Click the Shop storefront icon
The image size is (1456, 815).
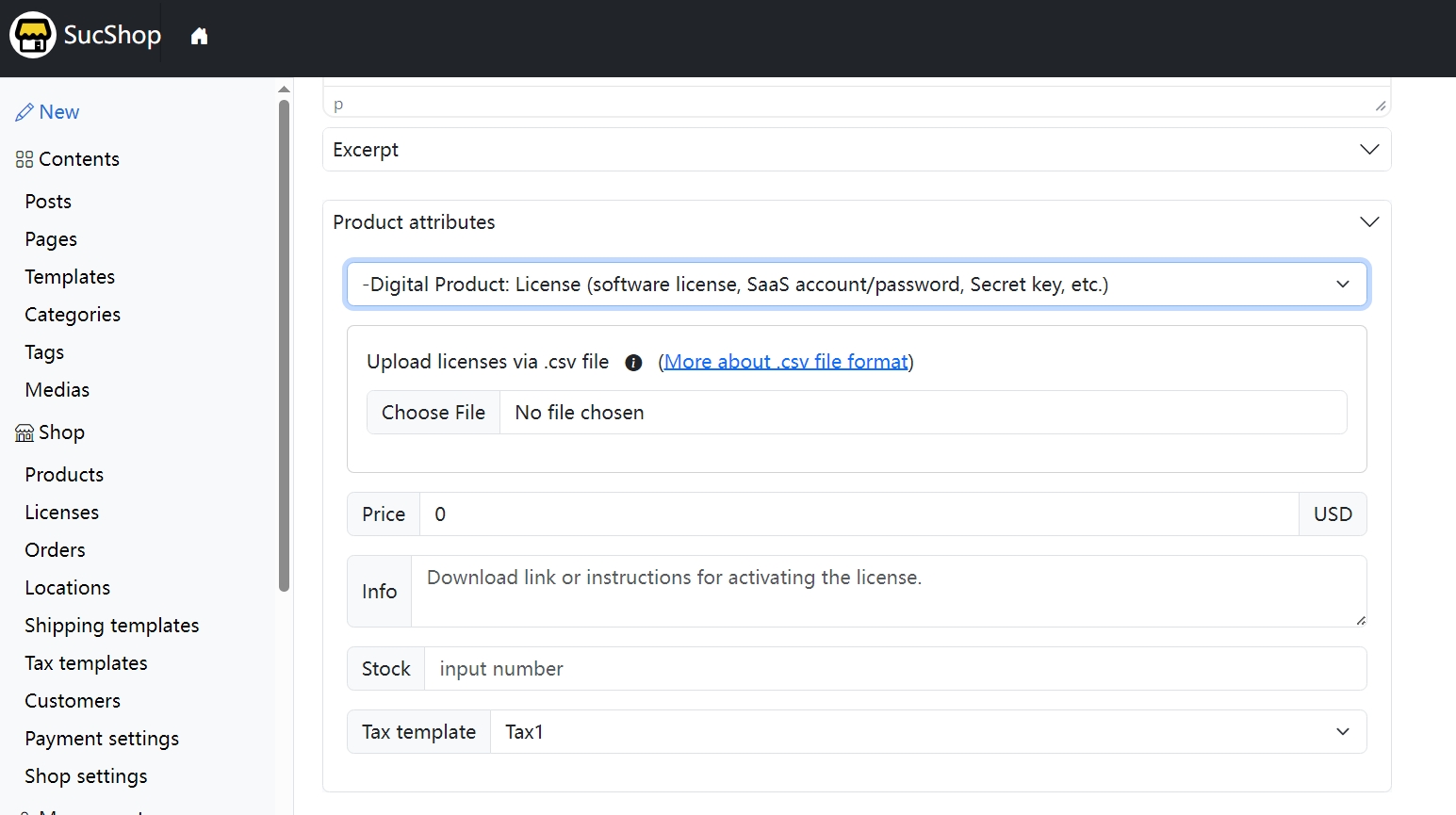[x=25, y=432]
